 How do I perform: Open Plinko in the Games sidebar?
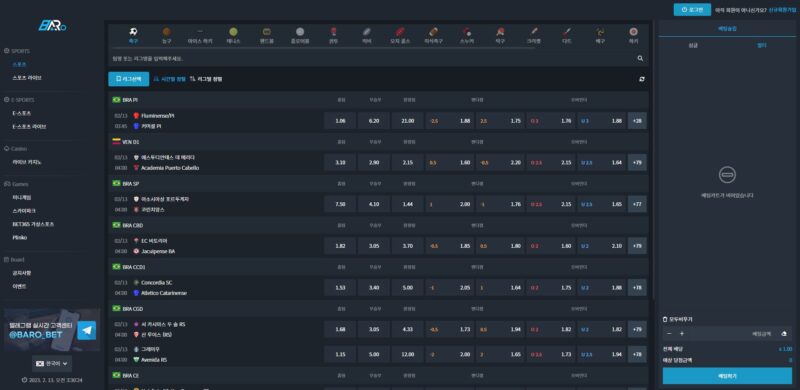pyautogui.click(x=20, y=237)
